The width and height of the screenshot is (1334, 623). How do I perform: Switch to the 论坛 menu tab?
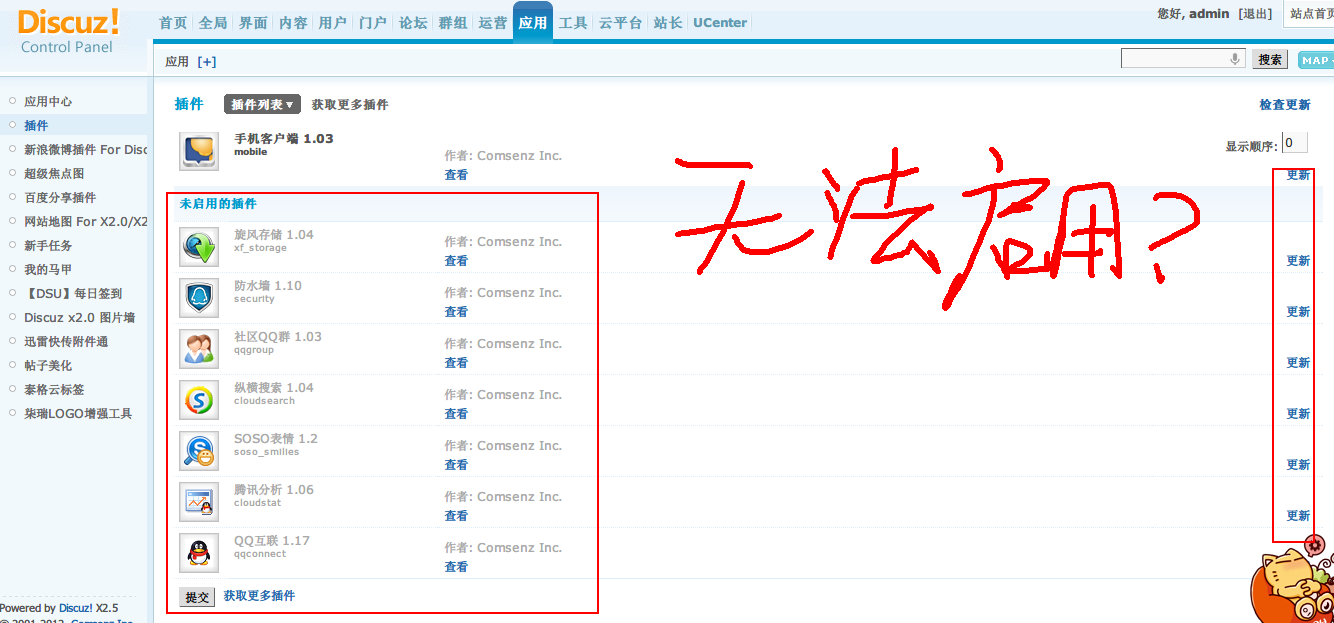pyautogui.click(x=412, y=22)
